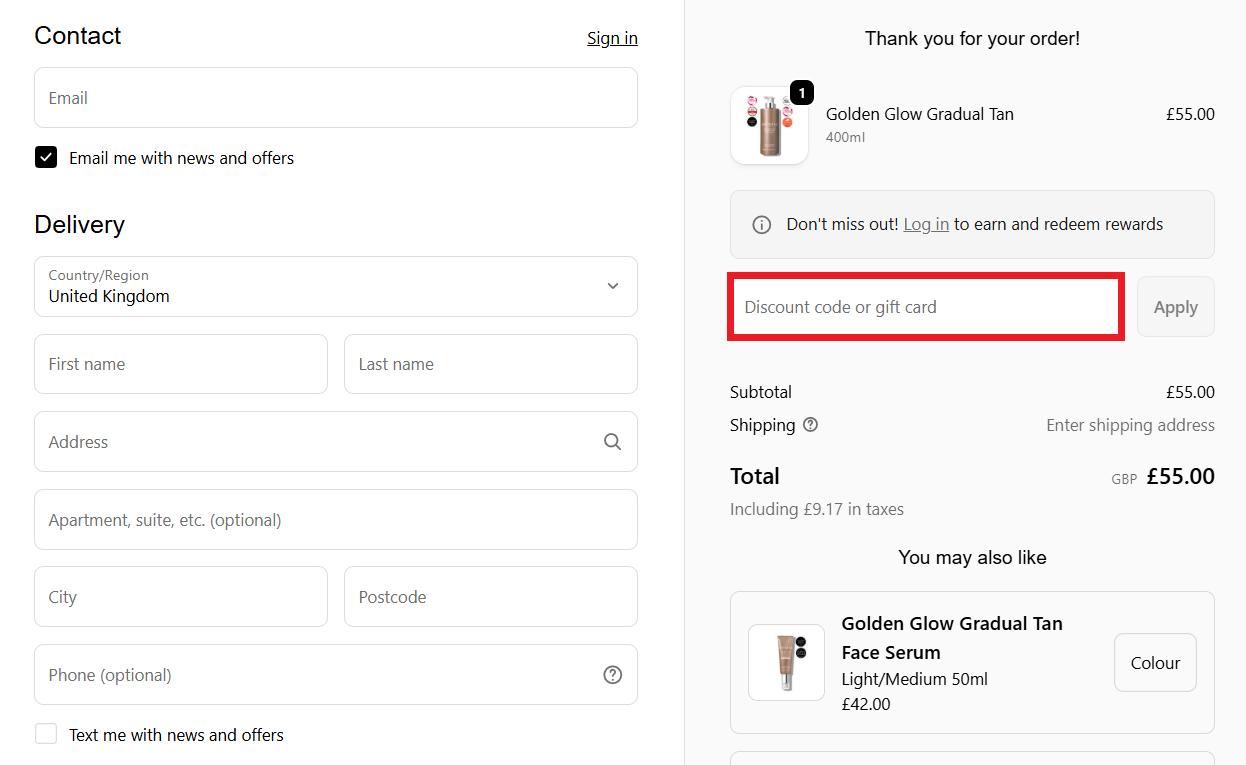Click the info icon beside Don't miss out

(x=762, y=225)
